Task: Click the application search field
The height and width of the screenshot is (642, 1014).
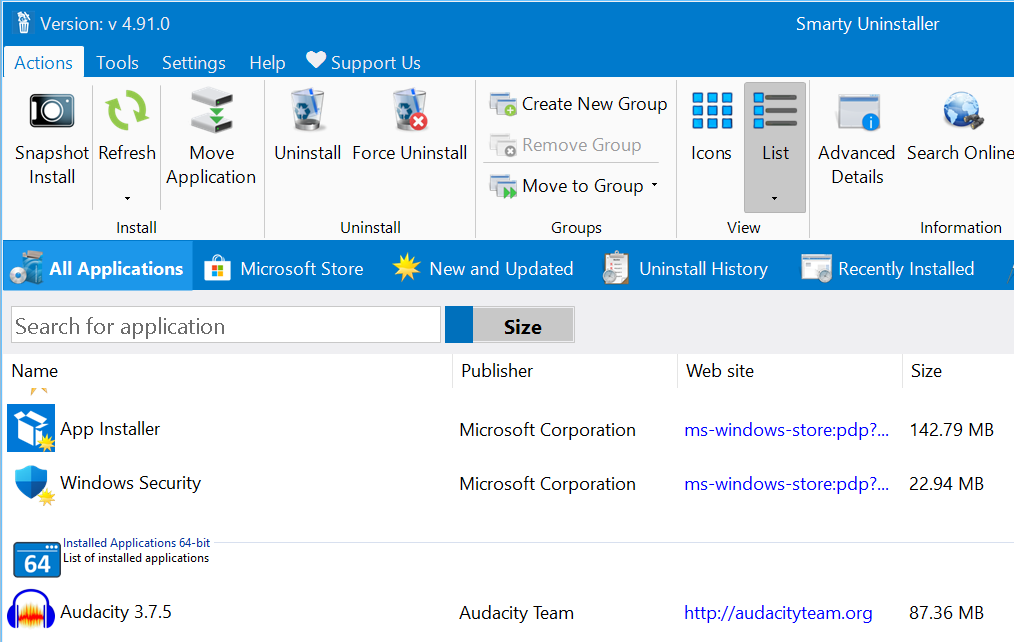Action: [225, 324]
